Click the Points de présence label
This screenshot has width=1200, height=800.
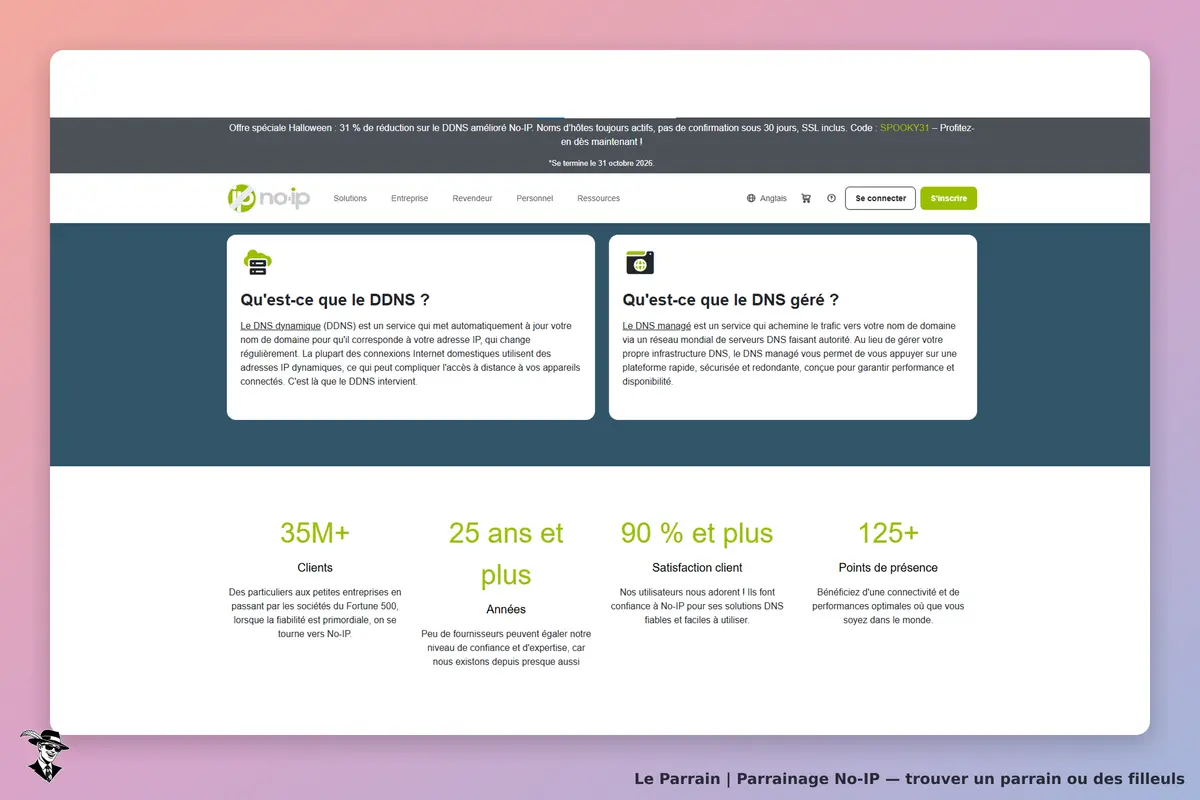(x=888, y=568)
